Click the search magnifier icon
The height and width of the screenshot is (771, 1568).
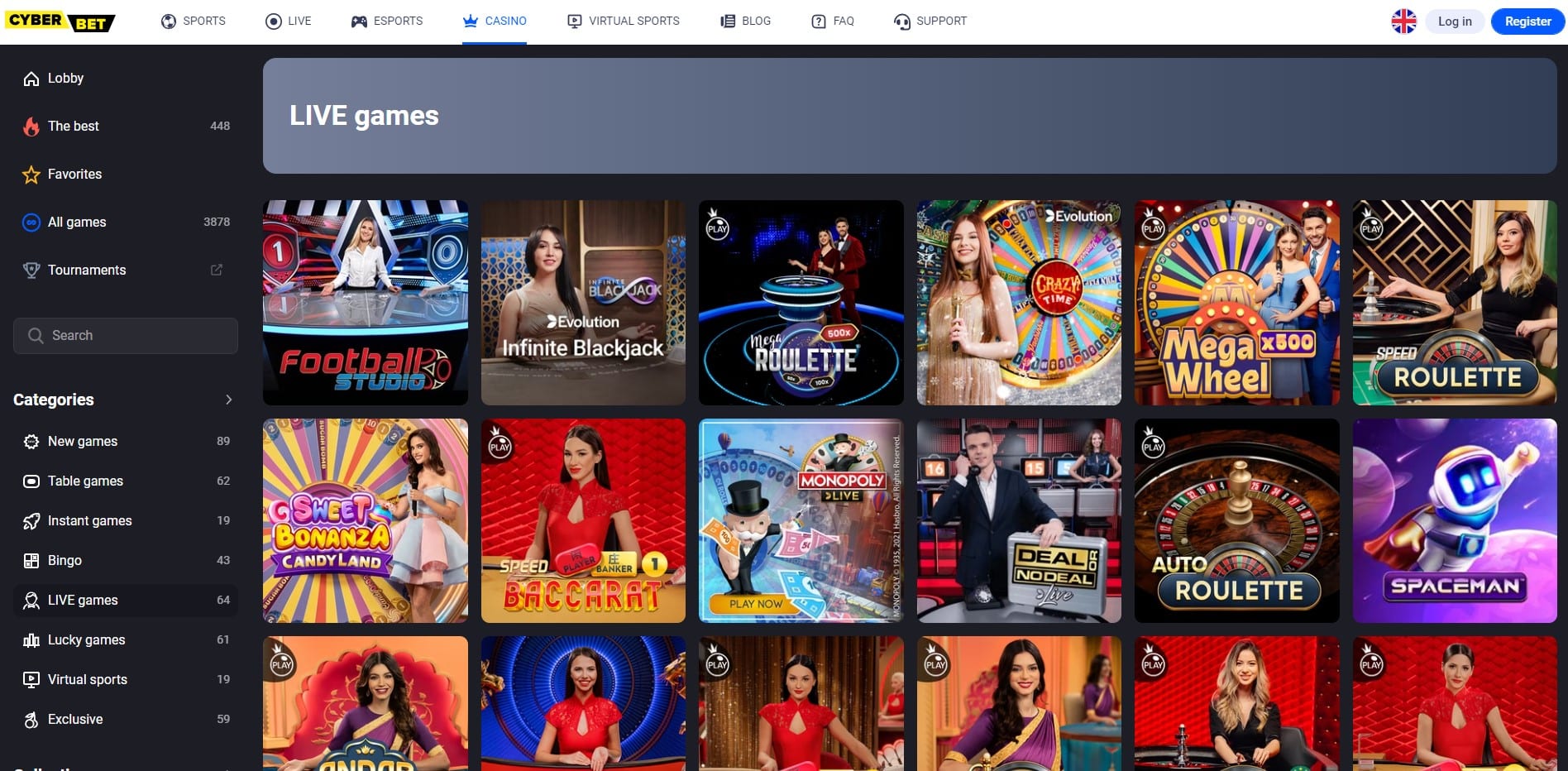click(36, 336)
